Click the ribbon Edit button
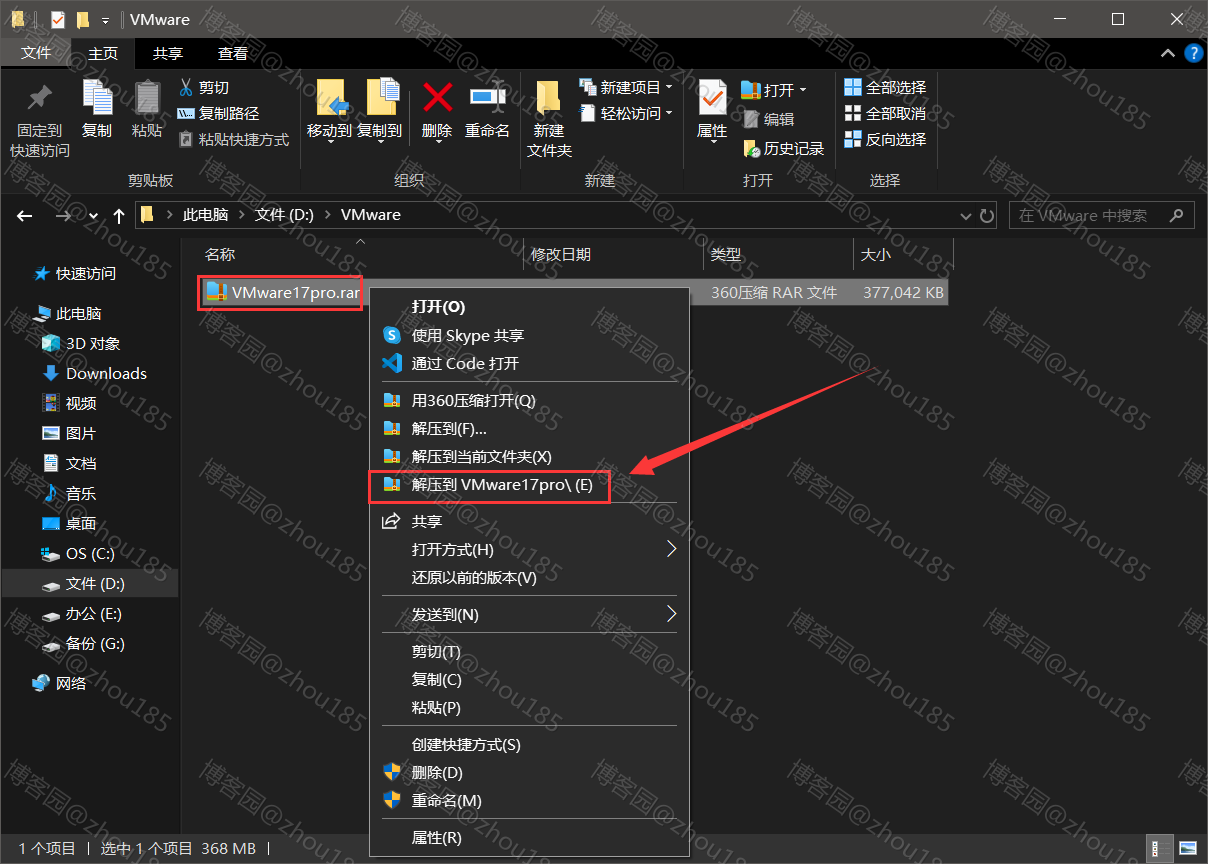 click(x=768, y=119)
